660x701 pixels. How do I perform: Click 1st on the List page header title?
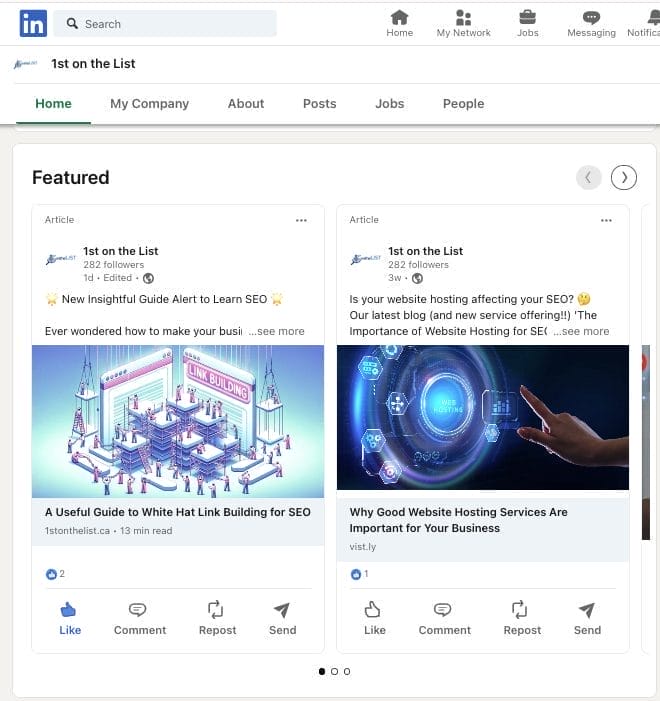tap(93, 64)
